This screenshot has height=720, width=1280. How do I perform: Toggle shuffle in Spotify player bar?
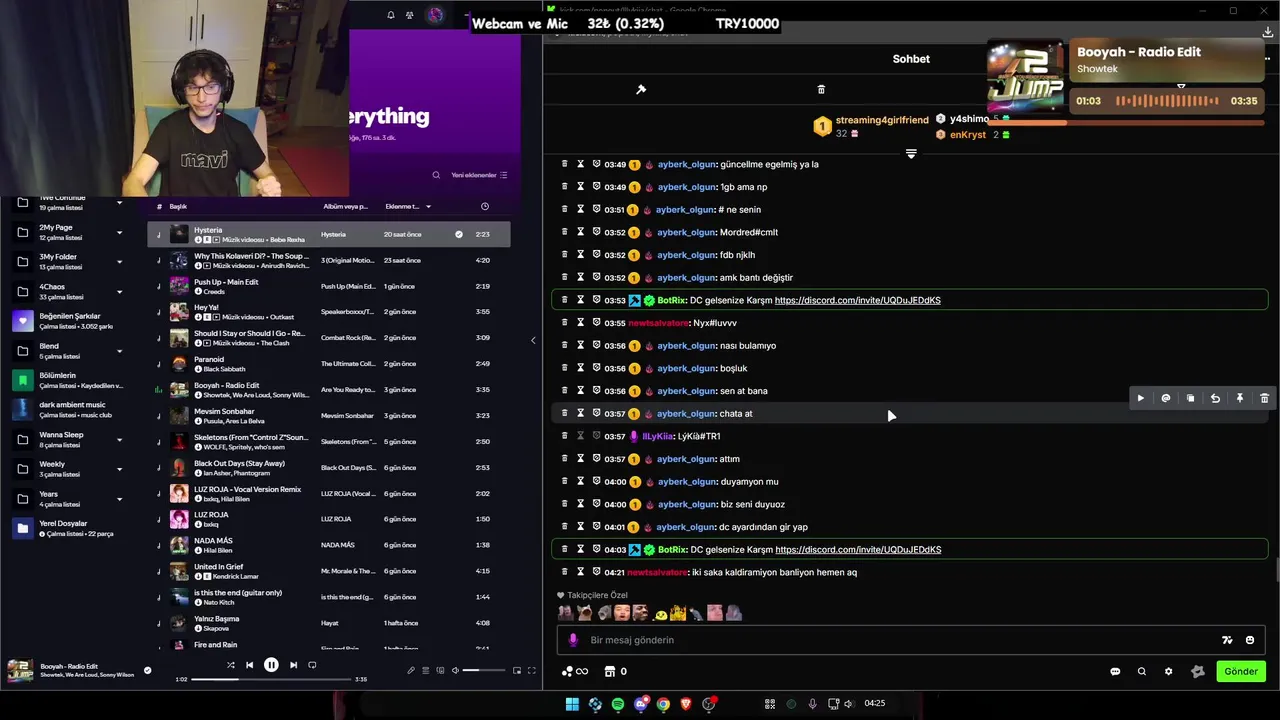[230, 665]
